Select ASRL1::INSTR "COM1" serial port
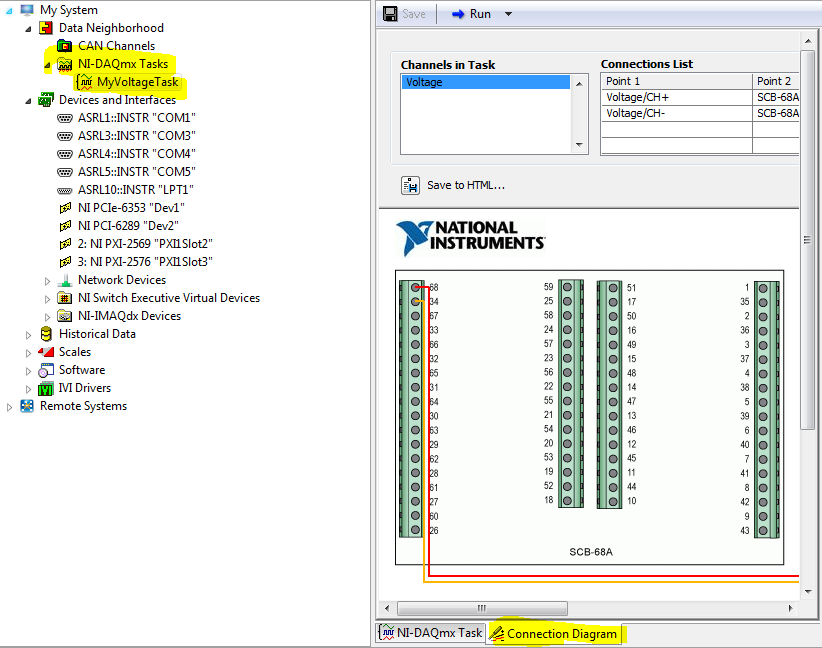The height and width of the screenshot is (648, 822). tap(136, 118)
